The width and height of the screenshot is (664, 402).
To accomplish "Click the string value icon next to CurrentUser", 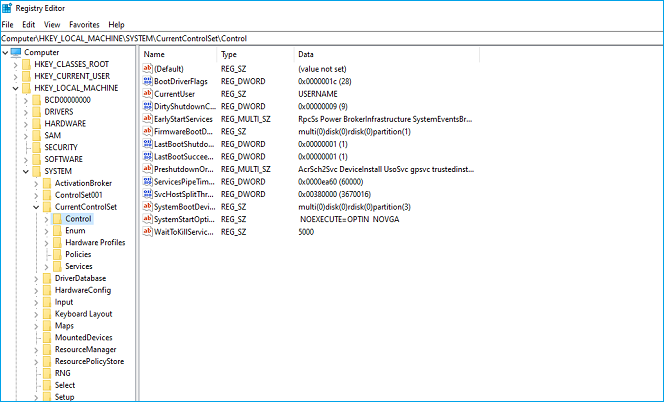I will pos(148,93).
